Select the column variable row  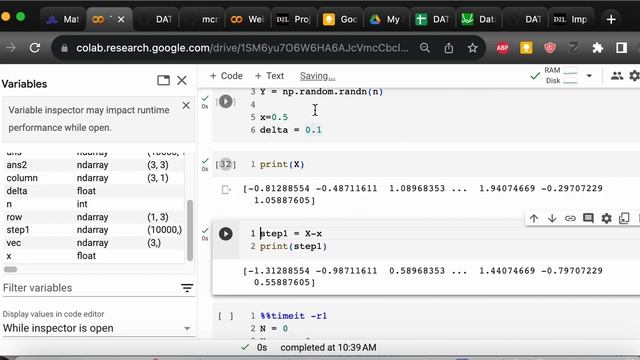click(94, 178)
